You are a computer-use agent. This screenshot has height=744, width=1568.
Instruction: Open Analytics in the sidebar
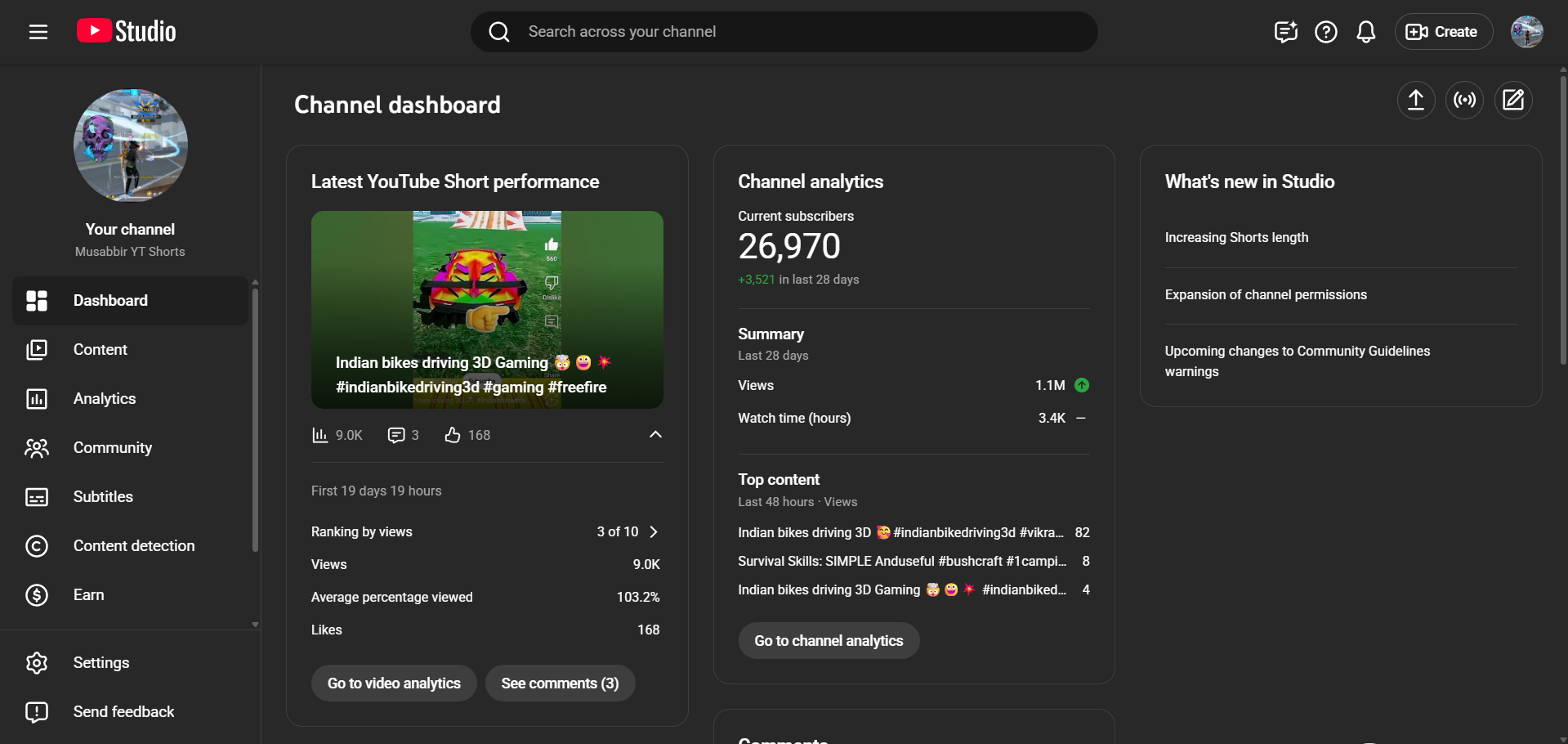click(x=105, y=398)
